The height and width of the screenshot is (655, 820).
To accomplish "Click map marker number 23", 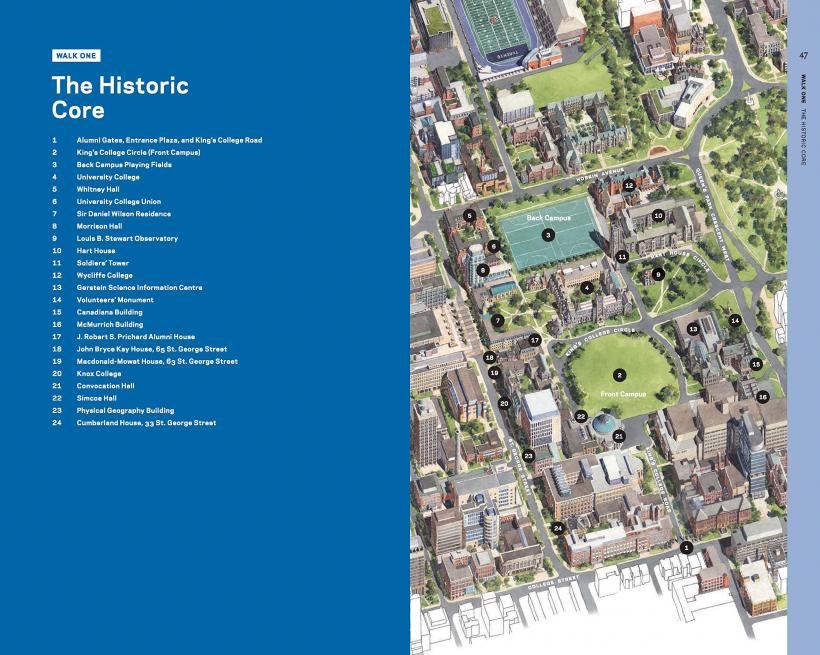I will [x=528, y=456].
